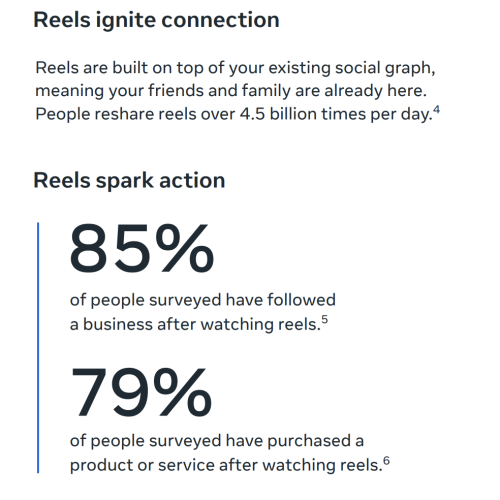Open footnote 5 after 'watching reels.'
Image resolution: width=500 pixels, height=500 pixels.
(325, 320)
